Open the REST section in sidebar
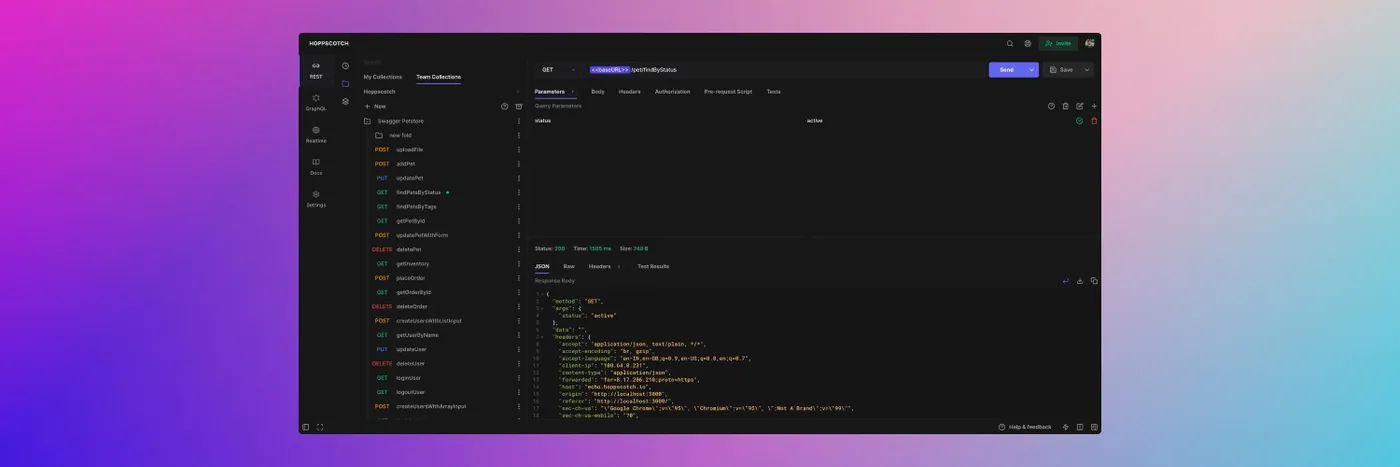This screenshot has height=467, width=1400. coord(316,70)
